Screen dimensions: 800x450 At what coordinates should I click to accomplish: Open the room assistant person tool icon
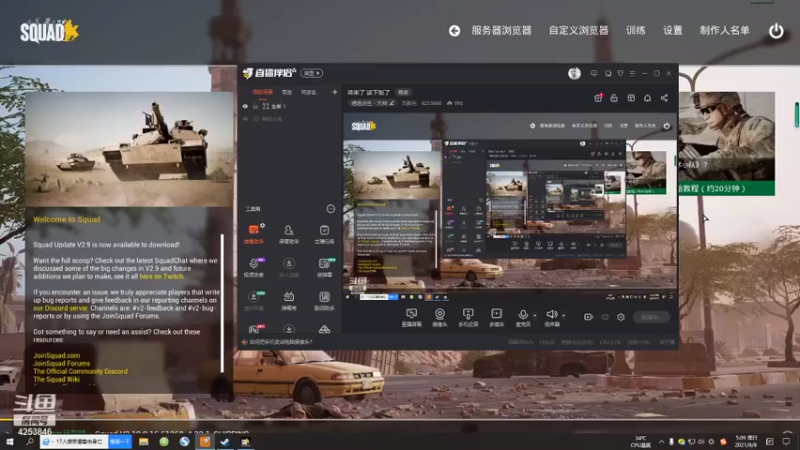click(x=289, y=234)
